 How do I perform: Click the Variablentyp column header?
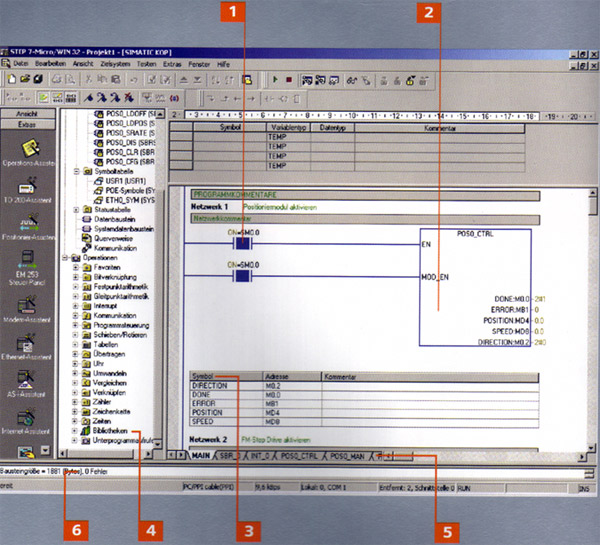click(x=288, y=127)
